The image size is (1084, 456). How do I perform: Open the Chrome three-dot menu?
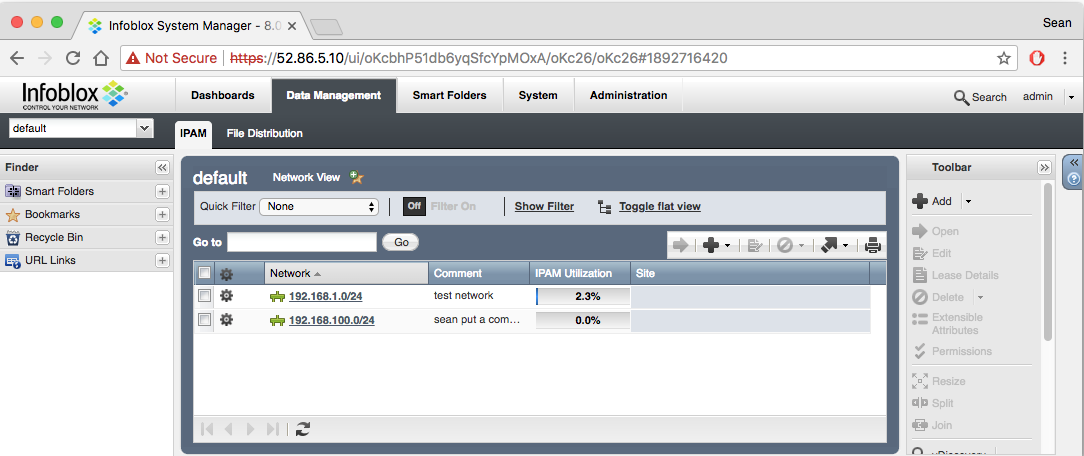click(x=1065, y=58)
